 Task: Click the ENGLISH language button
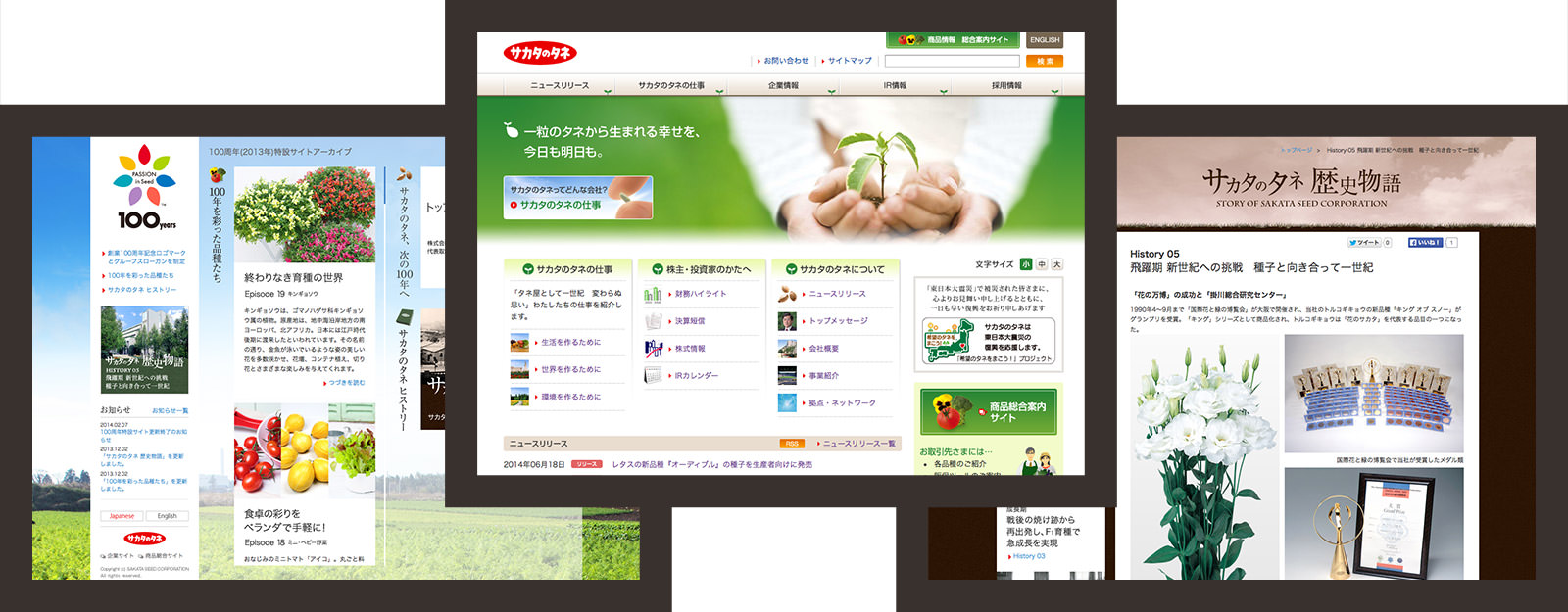click(1045, 40)
